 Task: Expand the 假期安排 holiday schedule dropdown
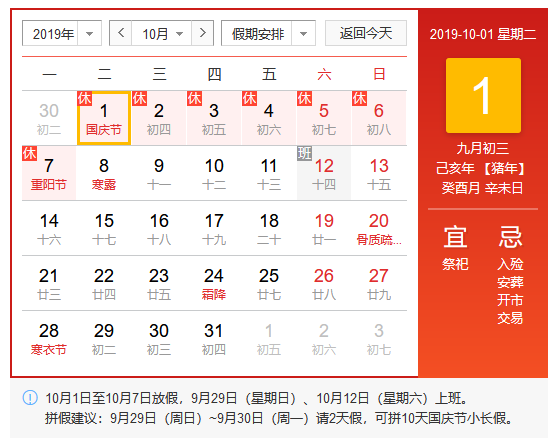(268, 33)
